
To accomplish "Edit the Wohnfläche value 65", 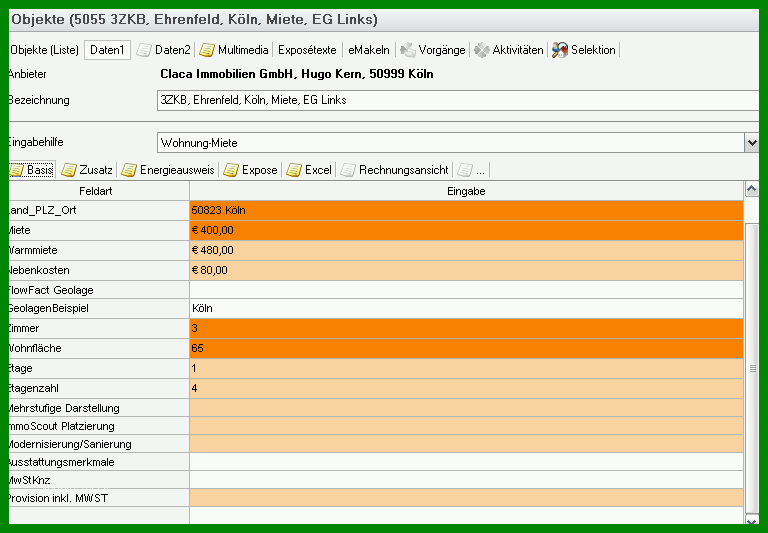I will click(466, 348).
